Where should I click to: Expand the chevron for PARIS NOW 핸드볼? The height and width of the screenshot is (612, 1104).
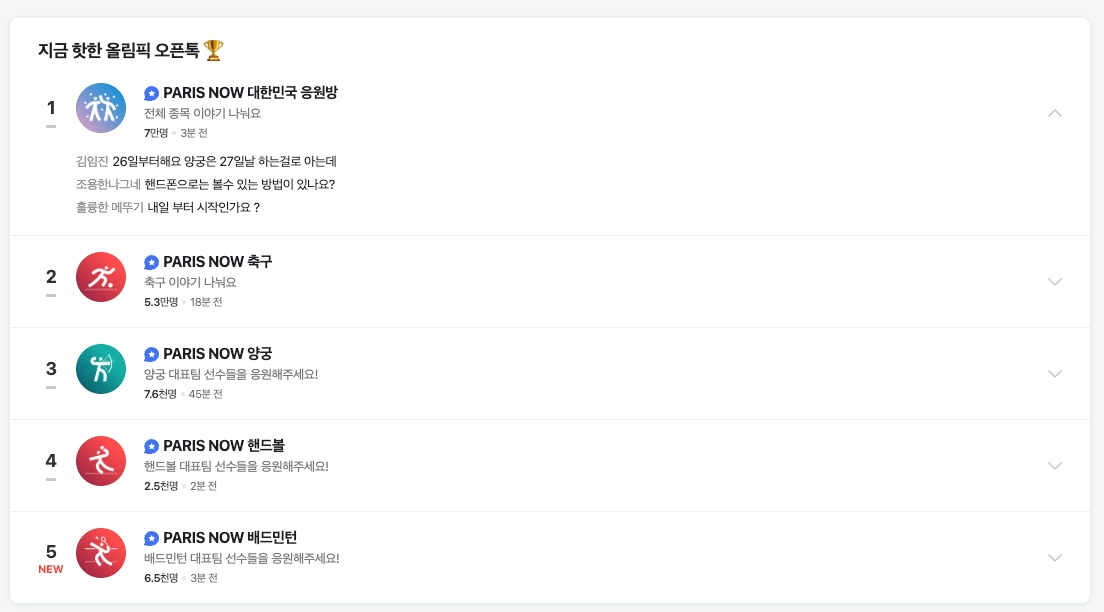coord(1055,465)
